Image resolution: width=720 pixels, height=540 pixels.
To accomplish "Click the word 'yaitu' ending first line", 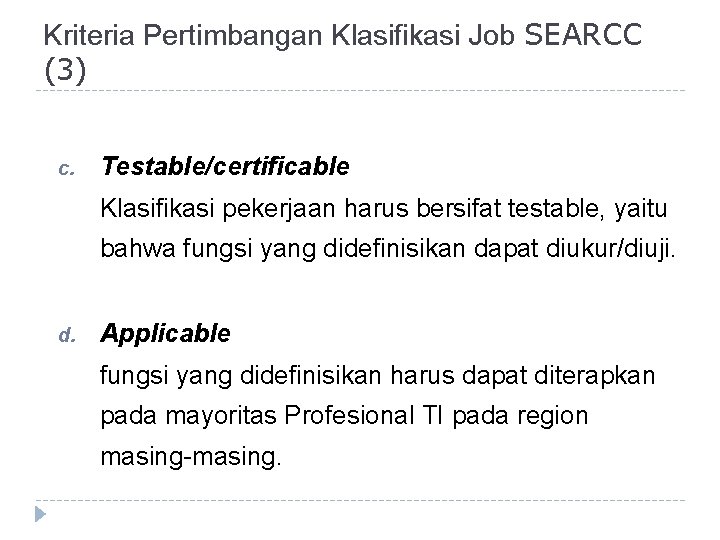I will pyautogui.click(x=641, y=209).
